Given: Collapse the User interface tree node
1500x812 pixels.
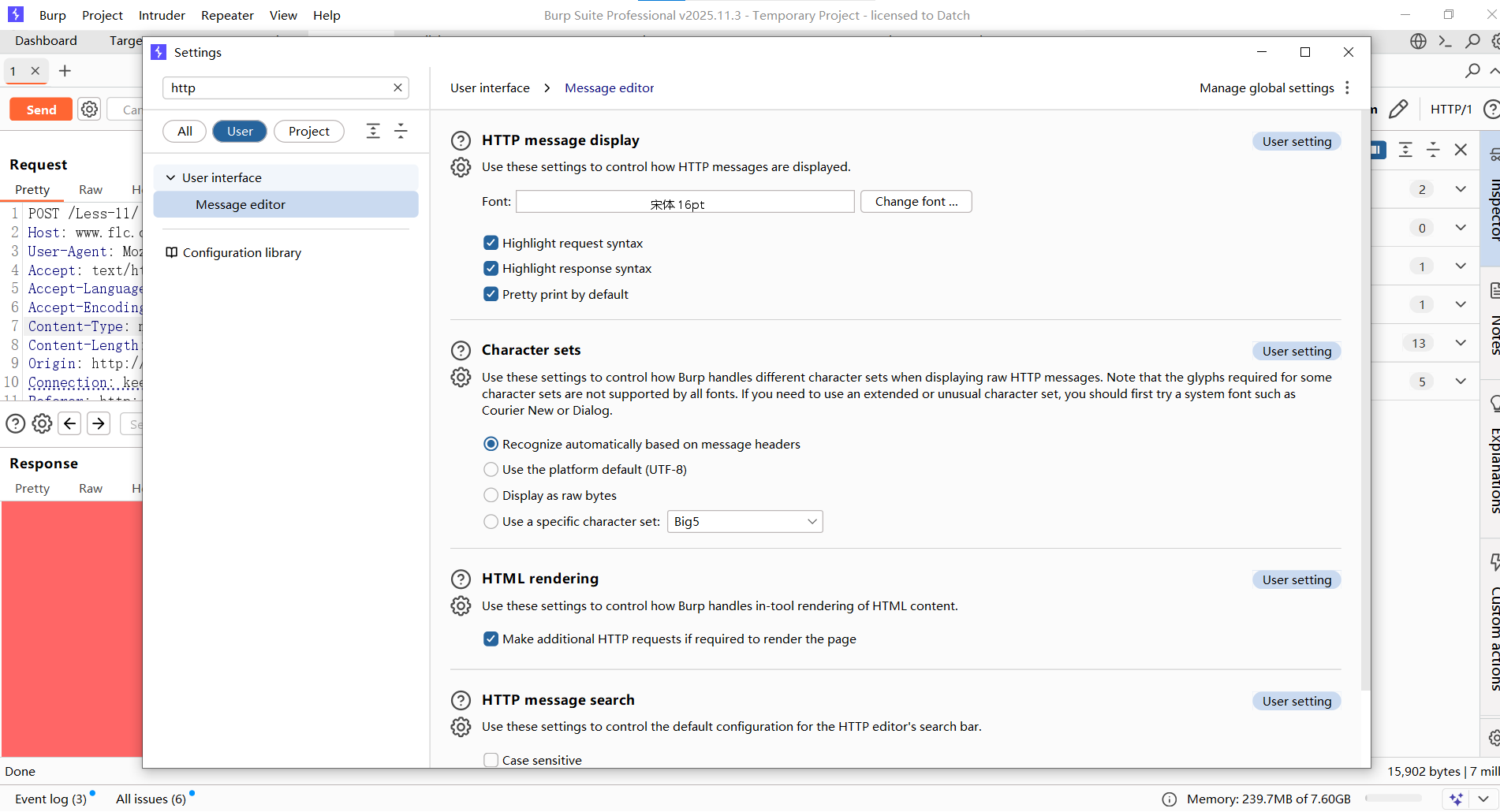Looking at the screenshot, I should 170,177.
